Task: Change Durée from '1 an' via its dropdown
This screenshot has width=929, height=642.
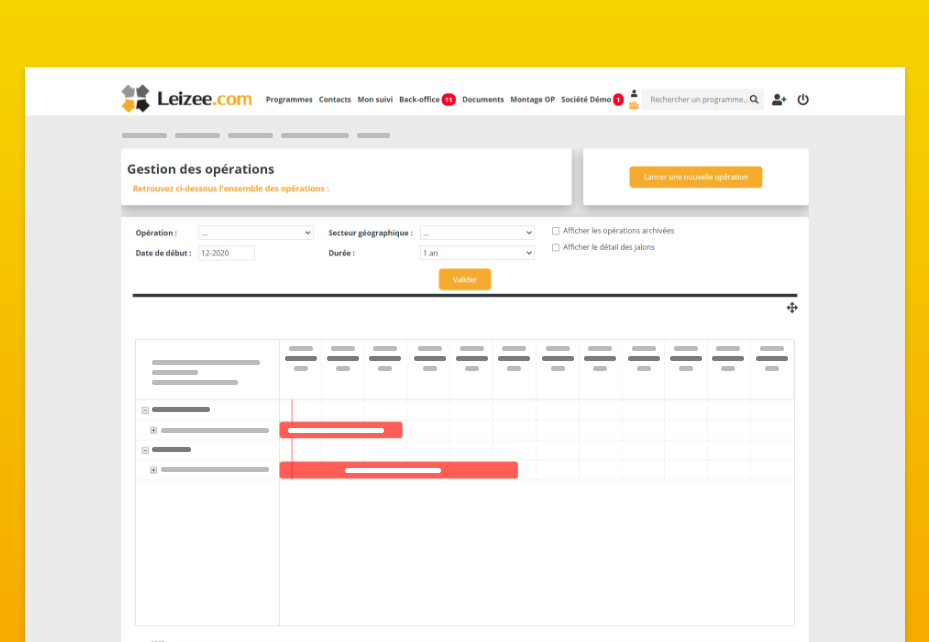Action: [x=477, y=252]
